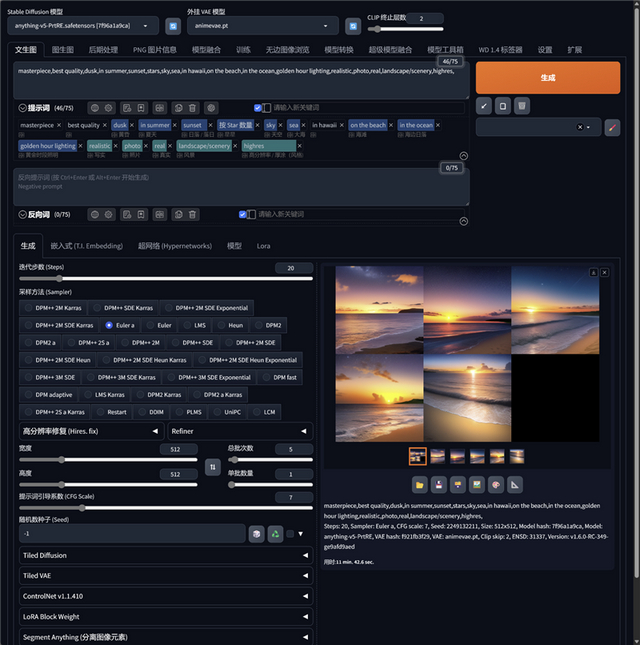Screen dimensions: 640x645
Task: Swap width and height values
Action: 212,466
